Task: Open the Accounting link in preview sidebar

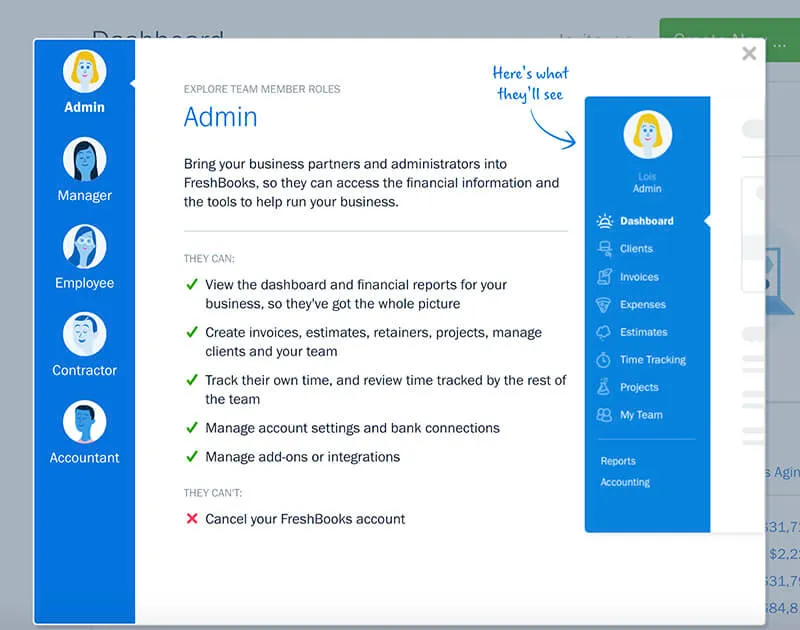Action: tap(625, 482)
